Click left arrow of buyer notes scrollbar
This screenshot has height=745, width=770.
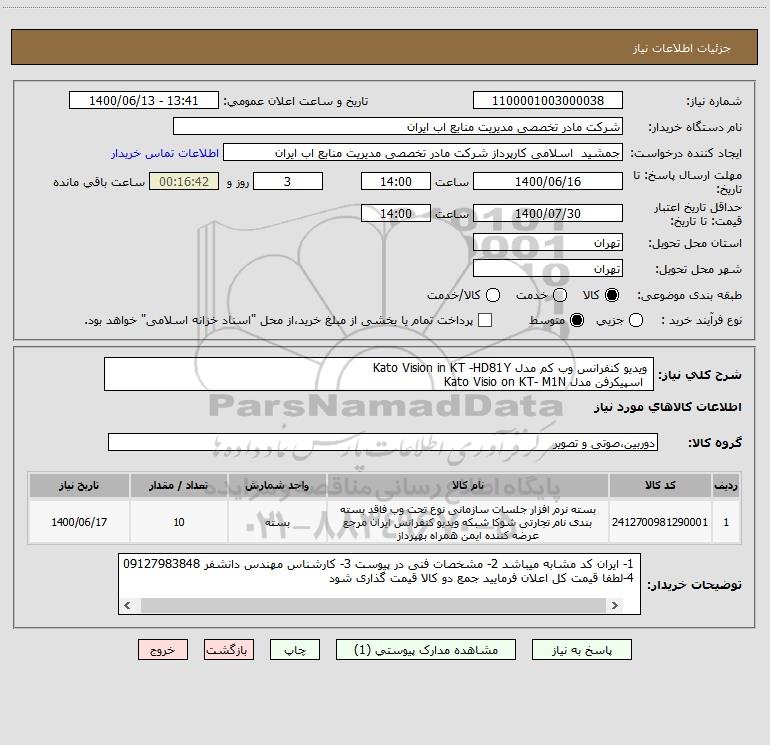(128, 606)
